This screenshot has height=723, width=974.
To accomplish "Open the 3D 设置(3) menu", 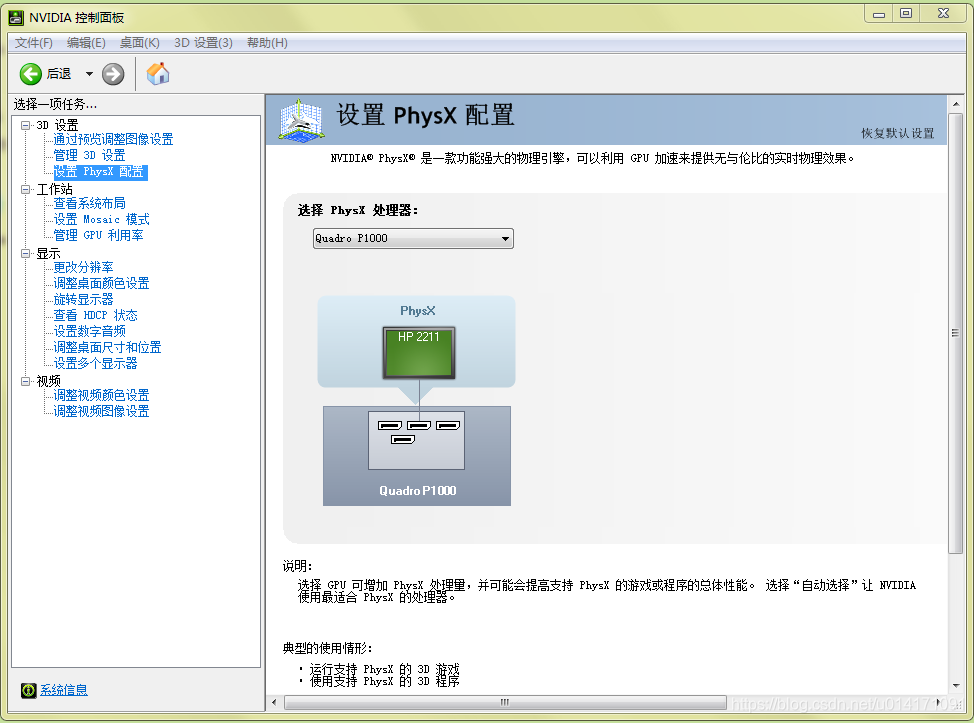I will coord(203,43).
